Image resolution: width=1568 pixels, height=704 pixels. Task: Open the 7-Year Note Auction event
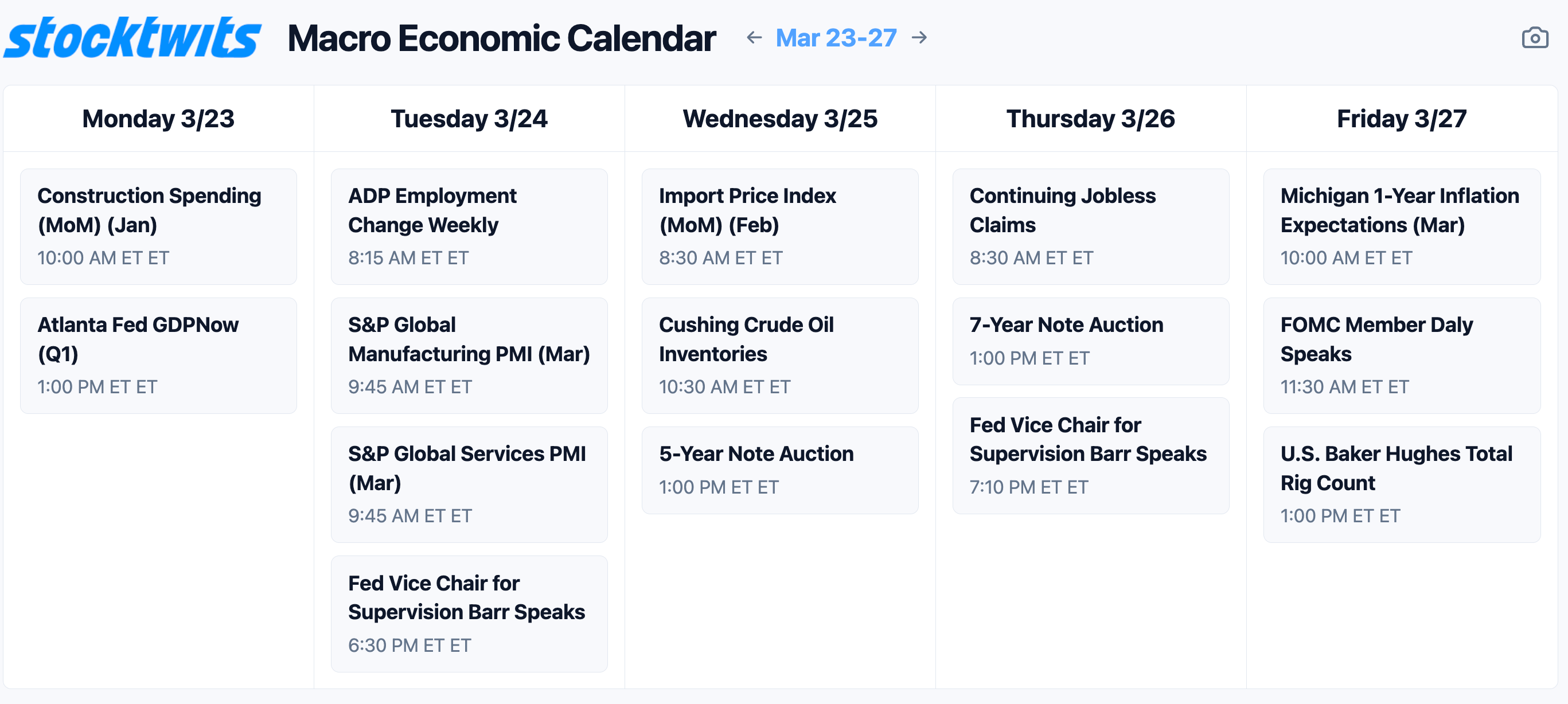coord(1090,341)
